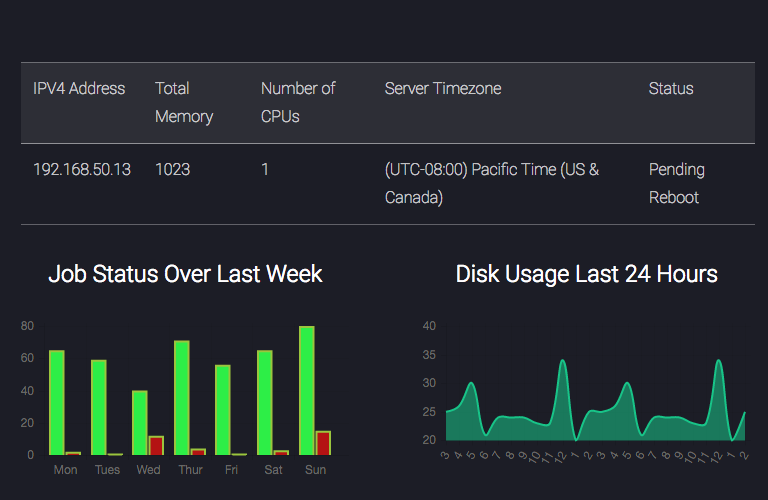This screenshot has width=768, height=500.
Task: Click the Total Memory column header
Action: [184, 102]
